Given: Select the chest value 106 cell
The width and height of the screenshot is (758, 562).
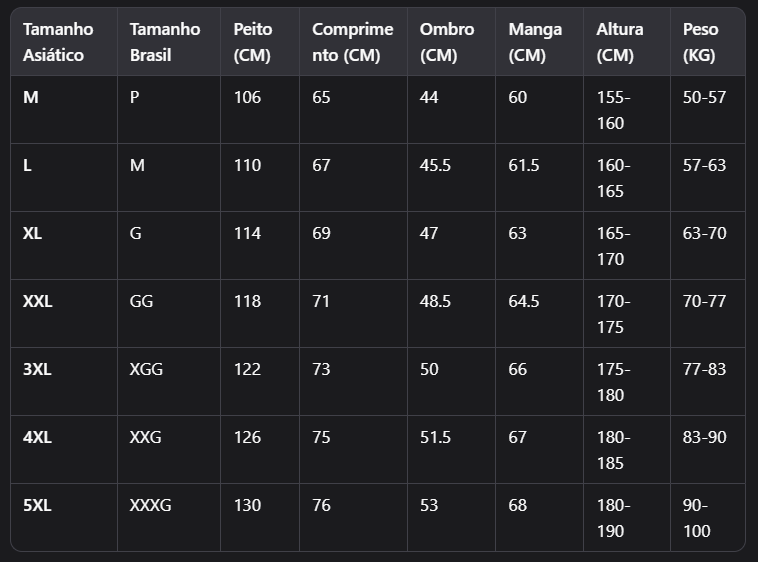Looking at the screenshot, I should (x=247, y=97).
